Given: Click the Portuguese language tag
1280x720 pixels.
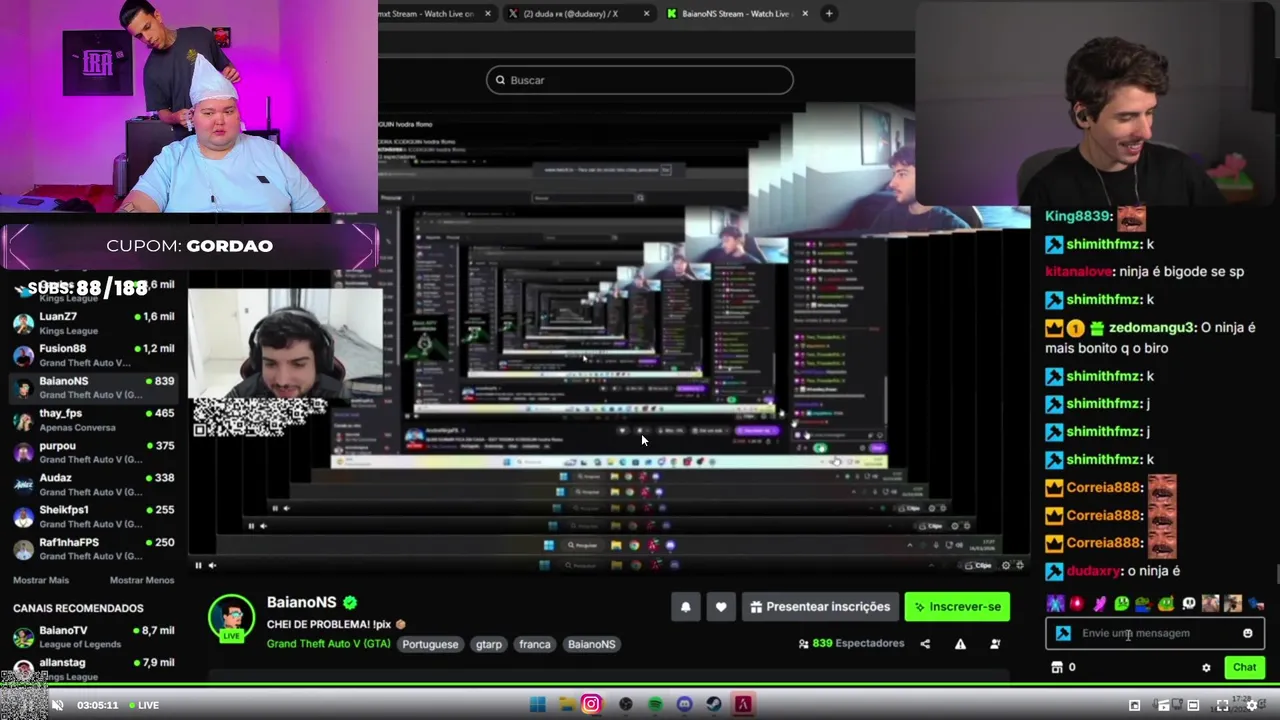Looking at the screenshot, I should 430,644.
